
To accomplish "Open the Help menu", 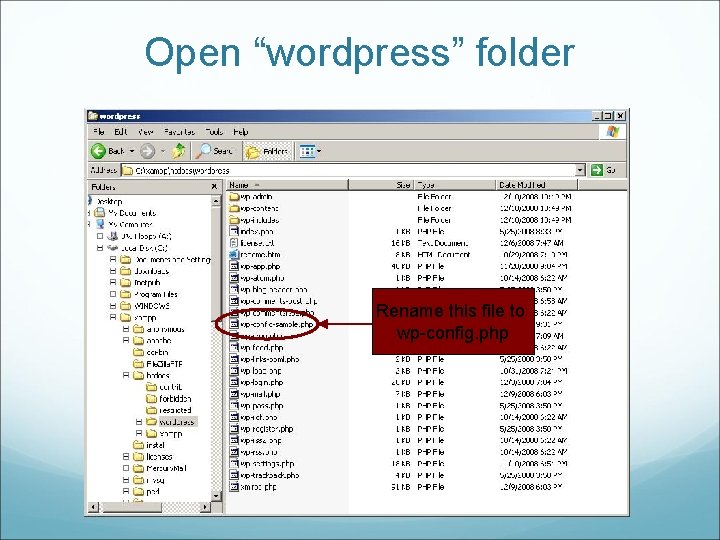I will [x=241, y=132].
